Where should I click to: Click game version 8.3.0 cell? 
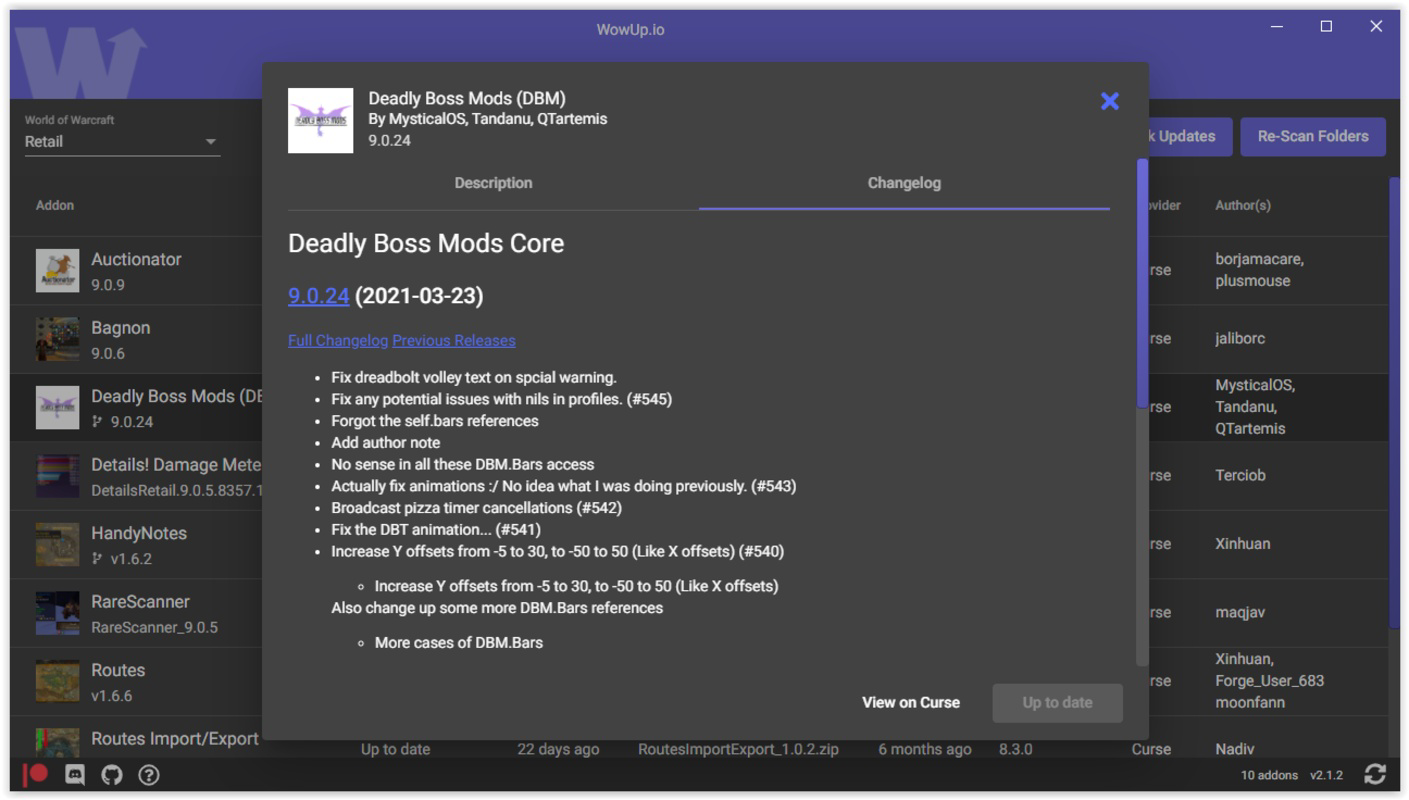[1015, 749]
